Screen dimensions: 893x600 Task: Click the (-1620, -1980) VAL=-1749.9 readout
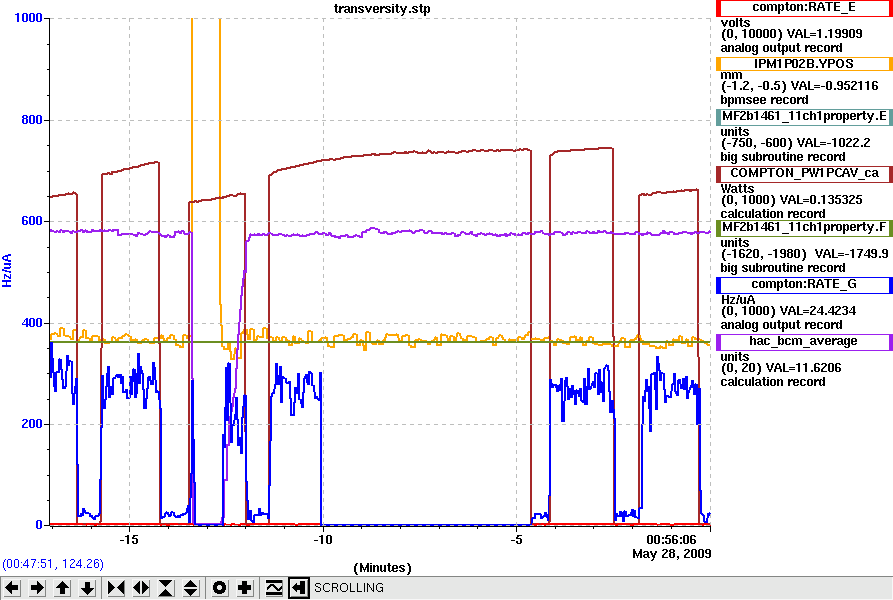[804, 254]
